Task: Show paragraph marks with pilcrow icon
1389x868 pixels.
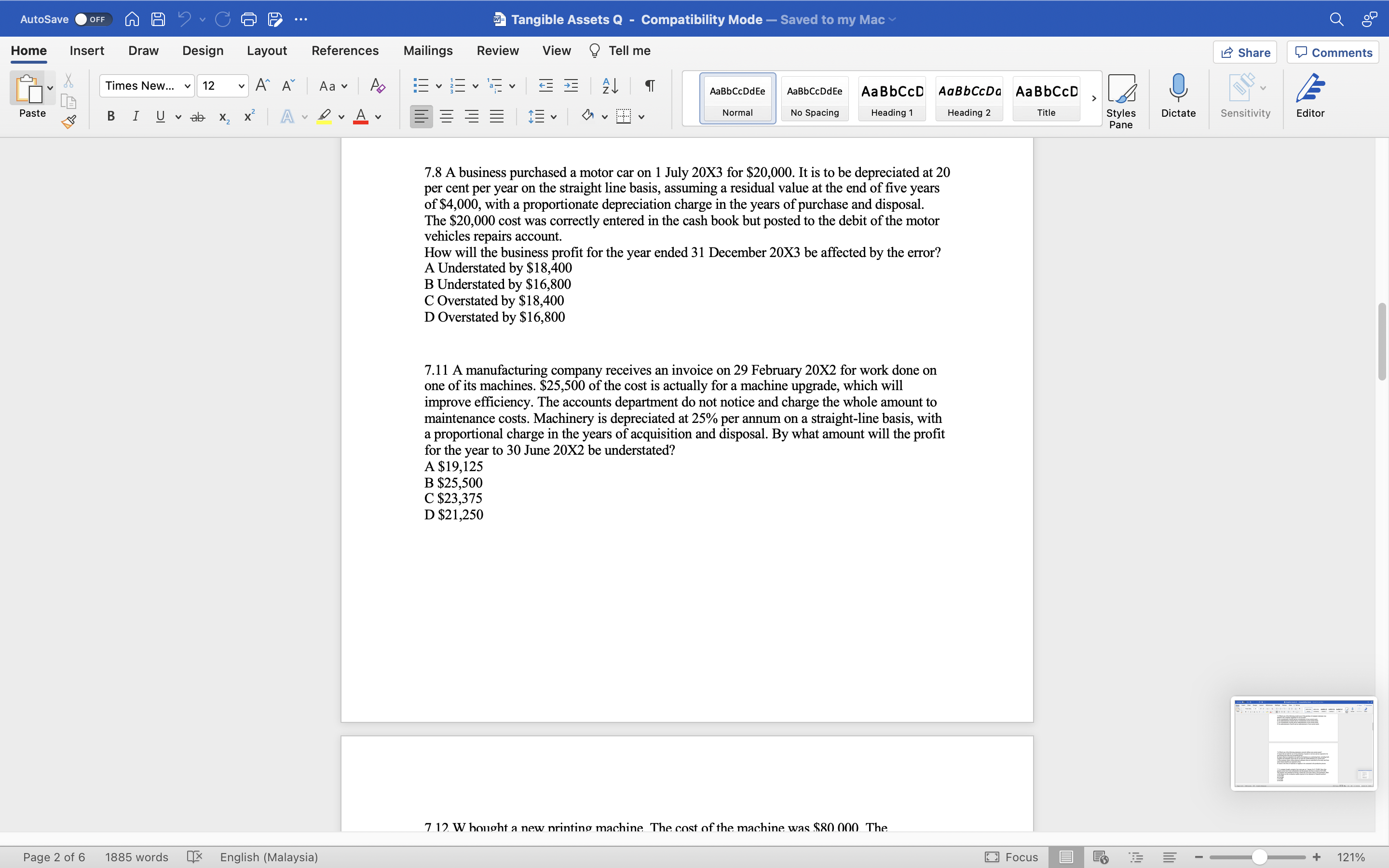Action: pos(650,86)
